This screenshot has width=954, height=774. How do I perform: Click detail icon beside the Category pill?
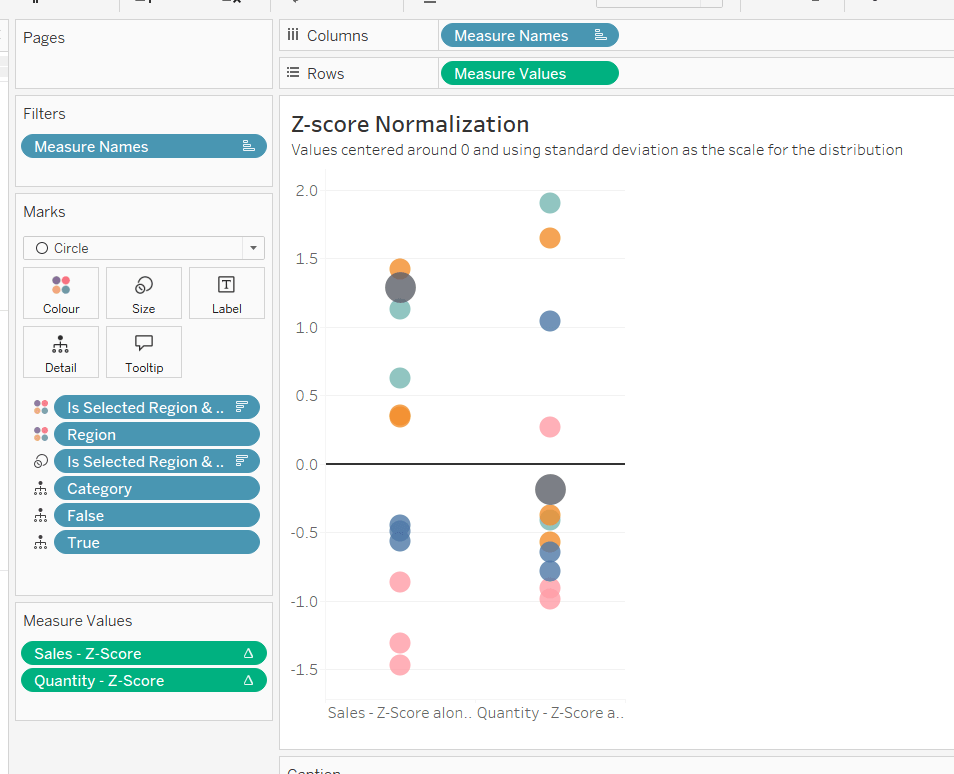[x=41, y=489]
